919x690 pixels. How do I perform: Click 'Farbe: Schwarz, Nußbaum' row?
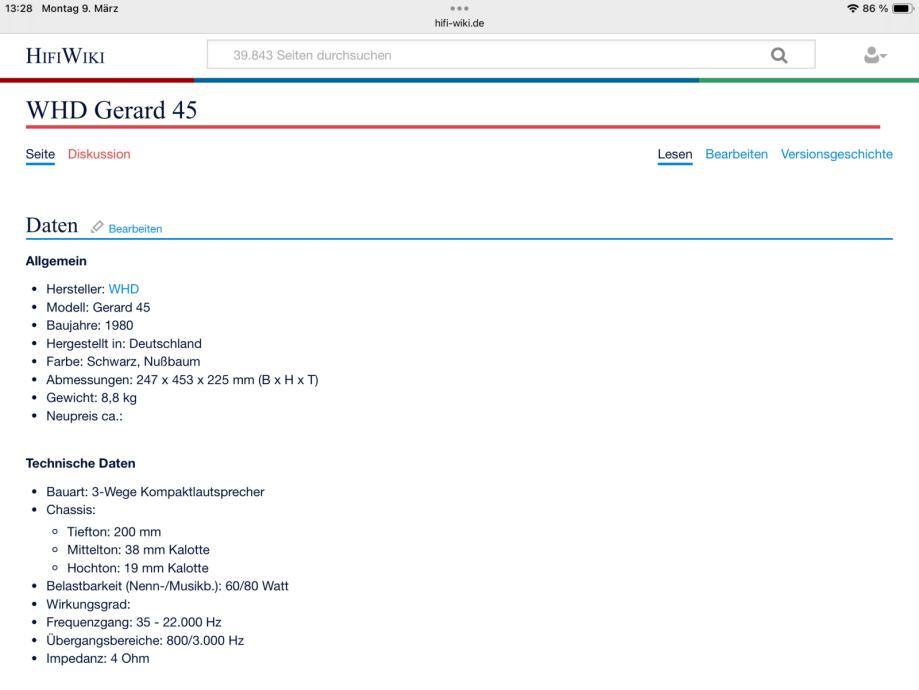point(123,362)
